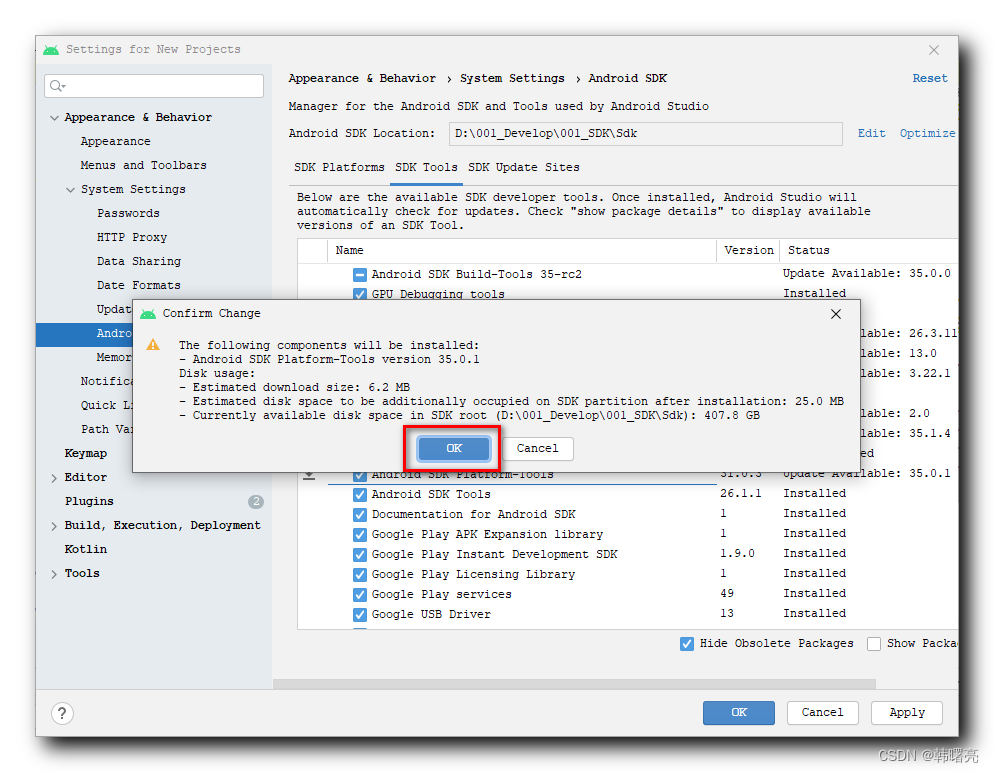Uncheck Google Play Instant Development SDK checkbox
The image size is (994, 772).
[360, 555]
